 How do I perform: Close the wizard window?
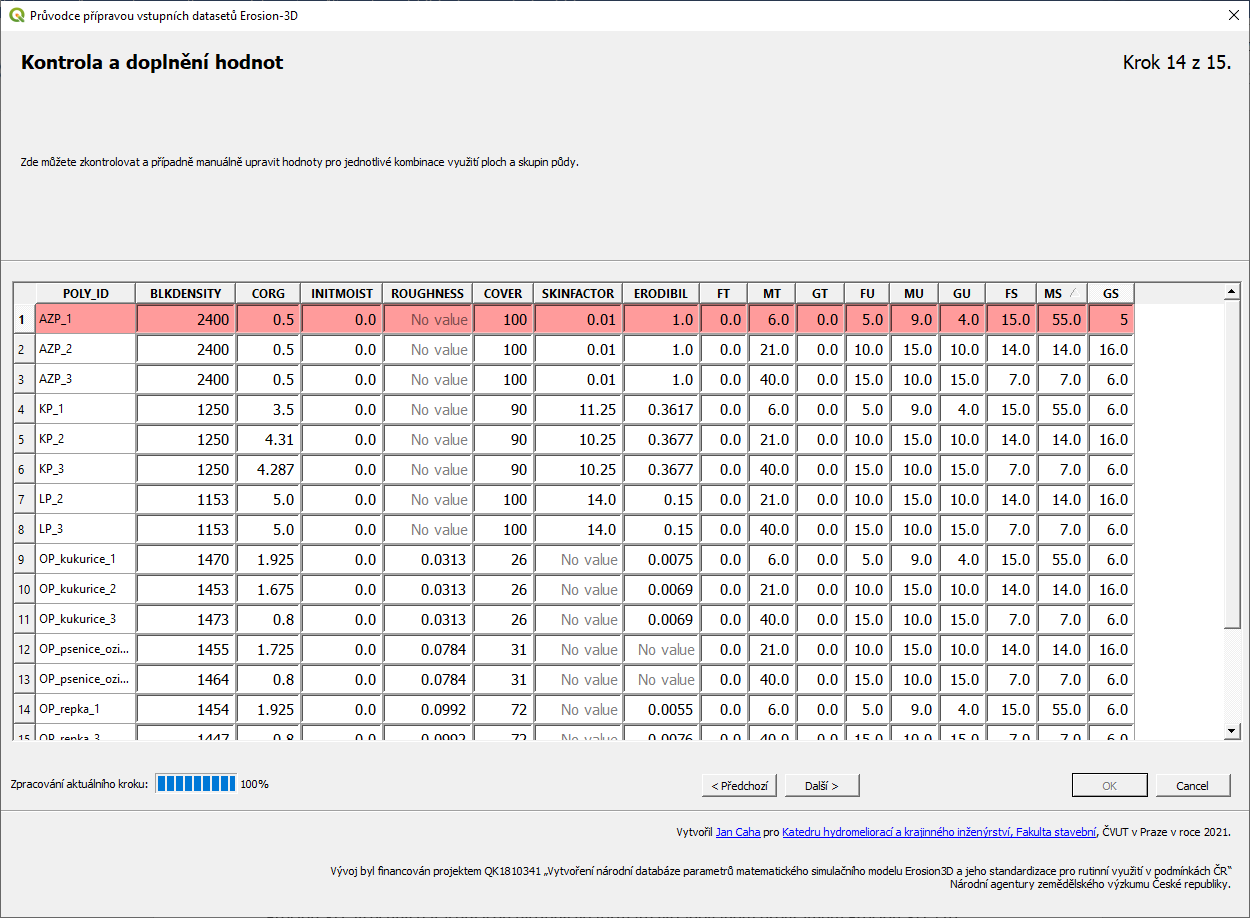[x=1231, y=15]
